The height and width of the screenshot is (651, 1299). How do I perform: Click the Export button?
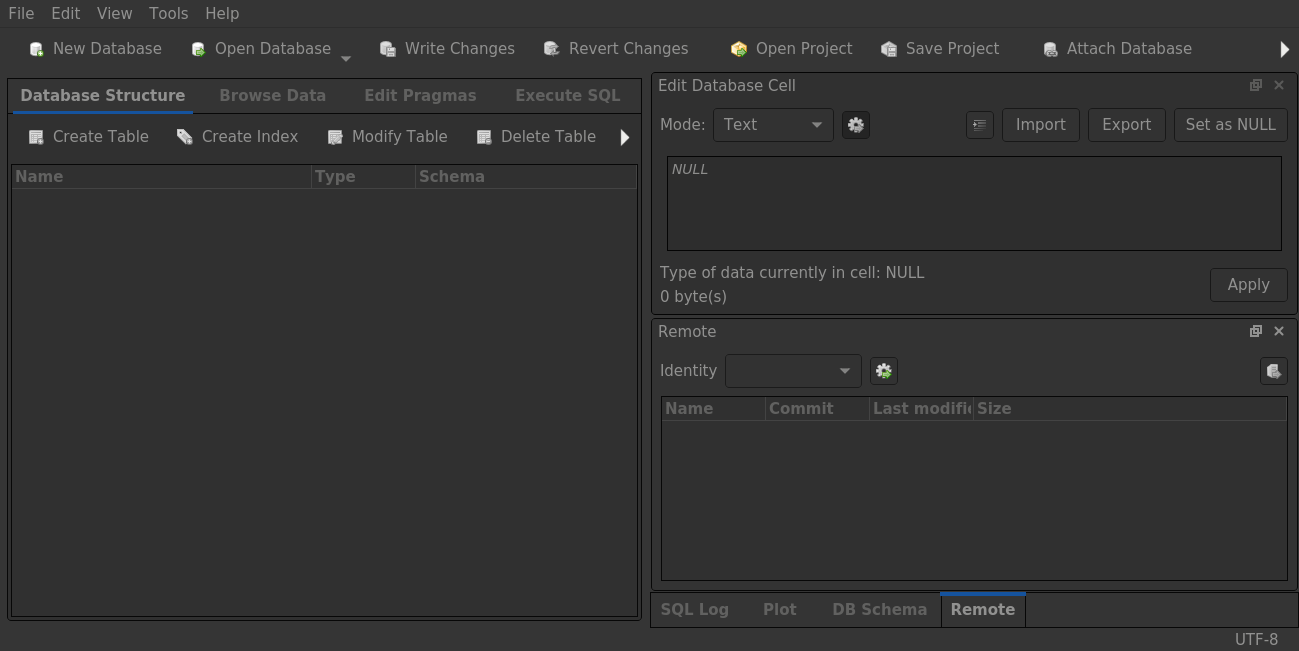[x=1127, y=125]
